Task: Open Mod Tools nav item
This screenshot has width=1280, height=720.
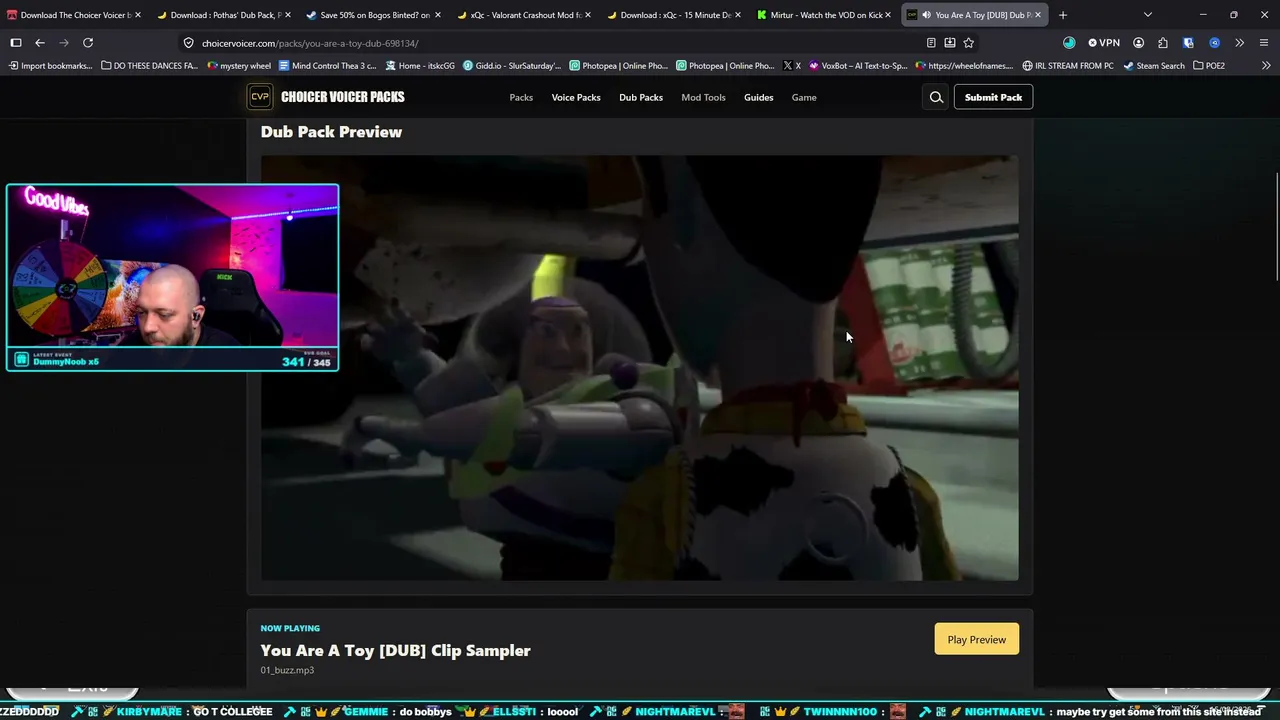Action: tap(703, 97)
